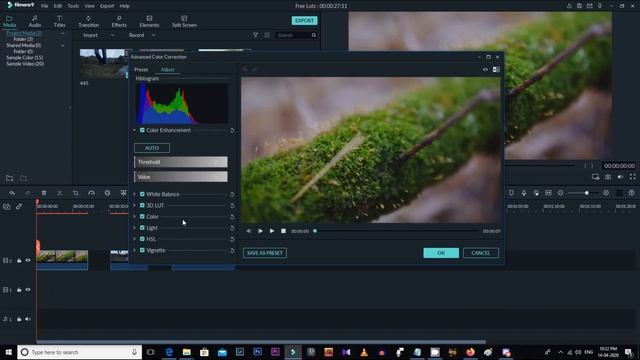Step to previous frame in color preview
Image resolution: width=640 pixels, height=360 pixels.
(249, 231)
